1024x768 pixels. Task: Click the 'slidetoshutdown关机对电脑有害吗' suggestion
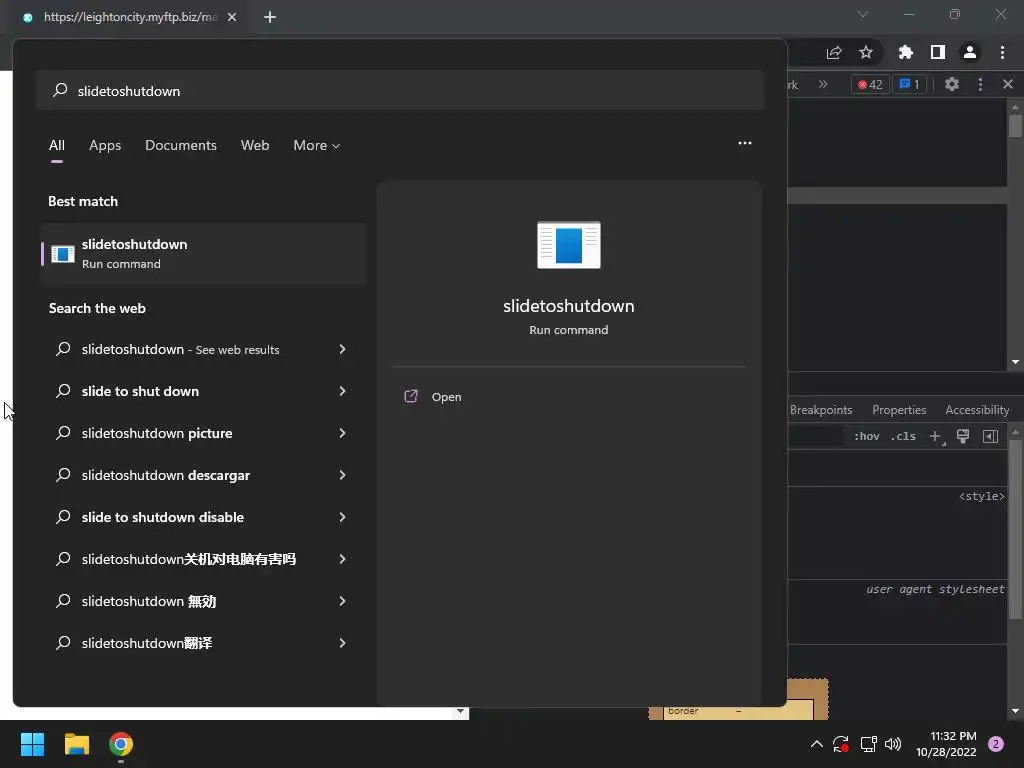click(189, 559)
